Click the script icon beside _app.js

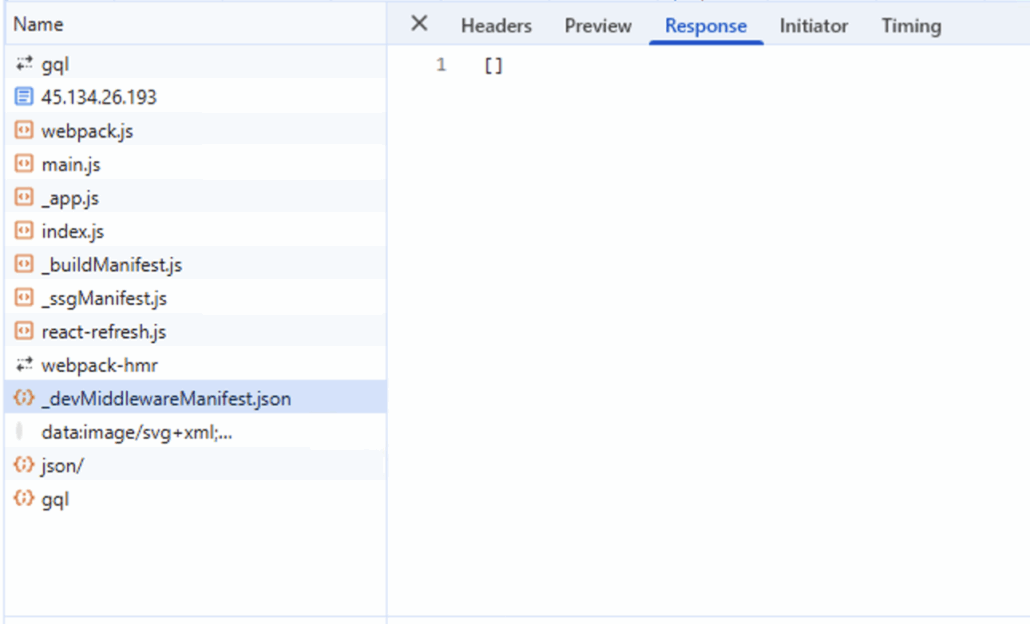[x=24, y=198]
